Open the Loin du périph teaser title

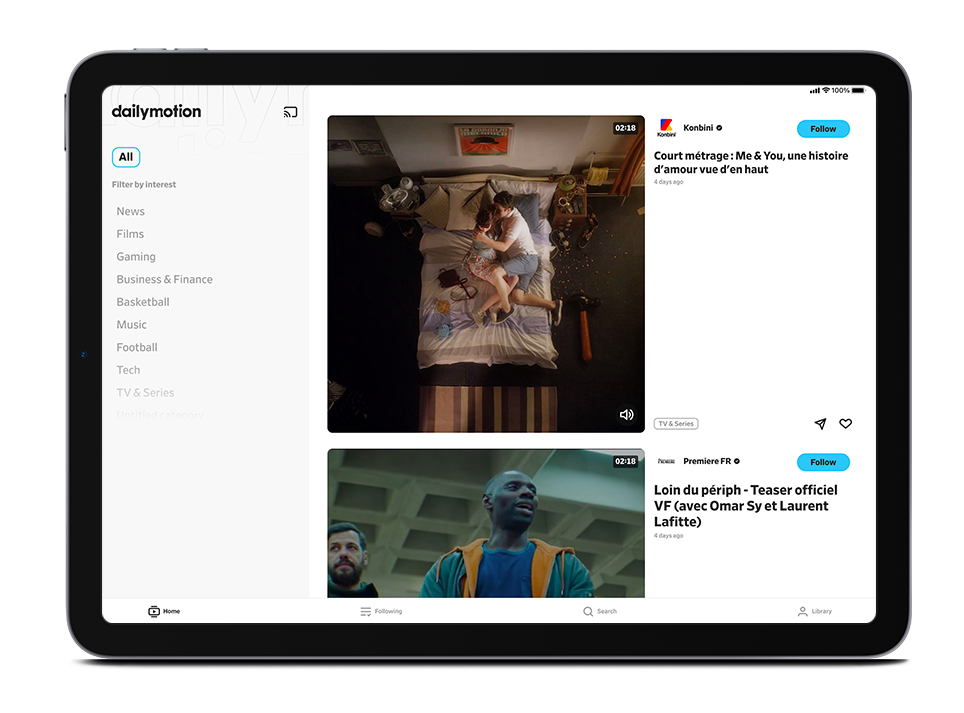coord(745,506)
